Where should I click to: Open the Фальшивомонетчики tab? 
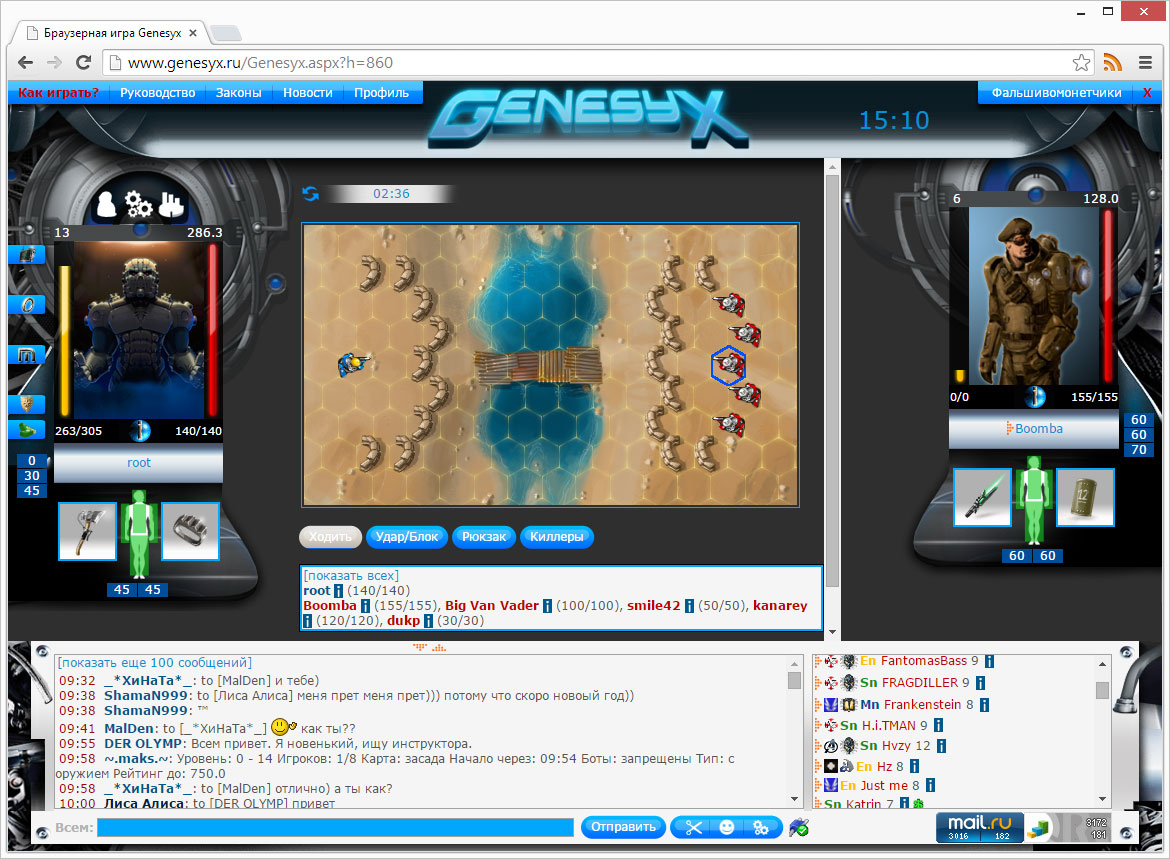coord(1056,93)
